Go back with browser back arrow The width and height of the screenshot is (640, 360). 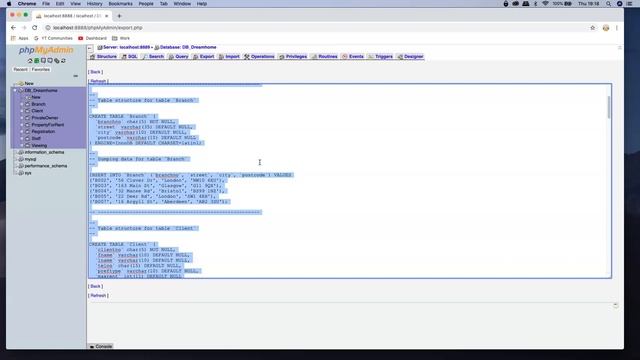point(13,28)
